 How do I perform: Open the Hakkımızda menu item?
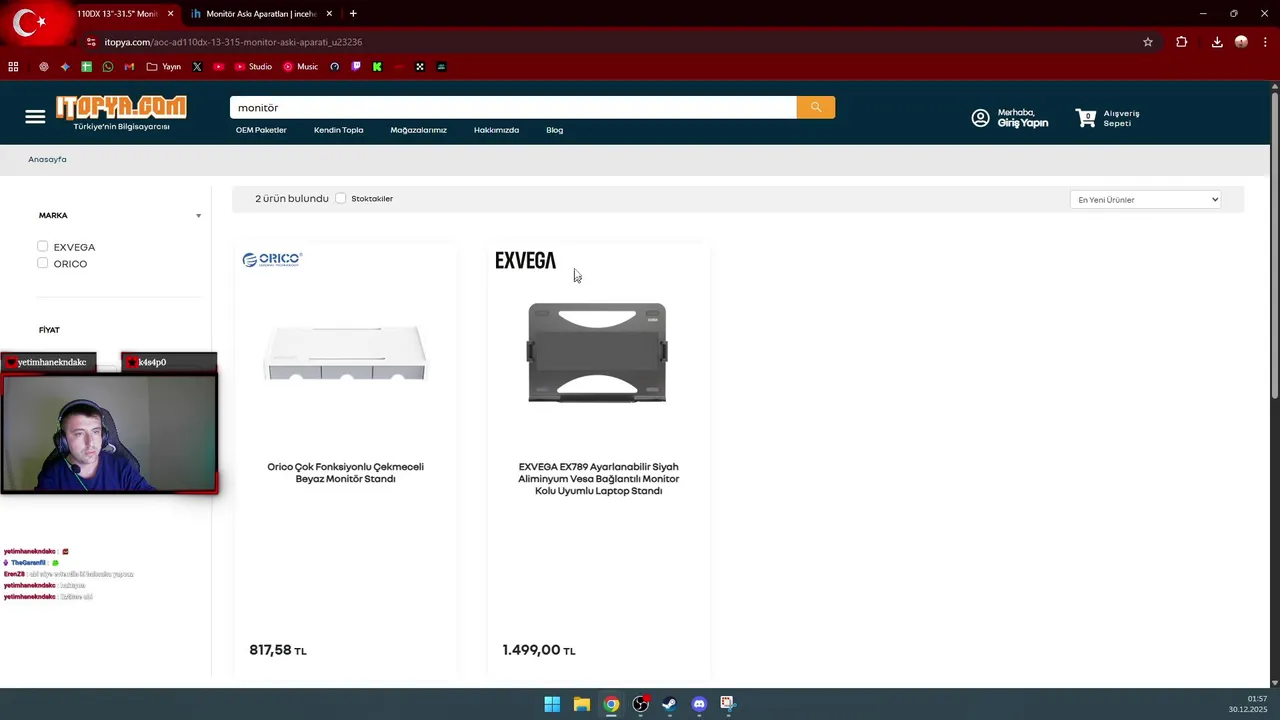pos(496,130)
